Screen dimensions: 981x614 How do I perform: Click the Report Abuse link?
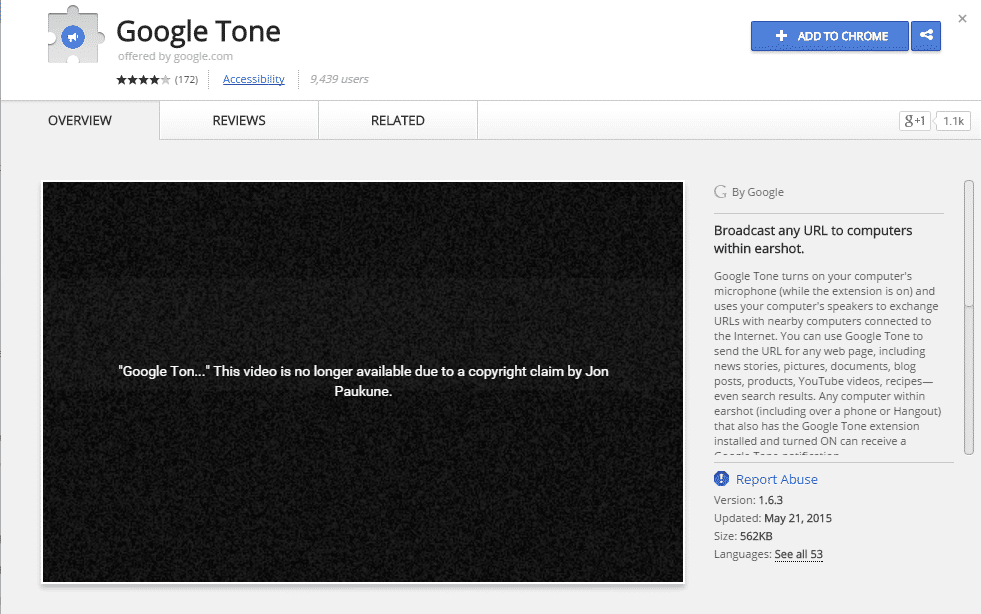(776, 480)
